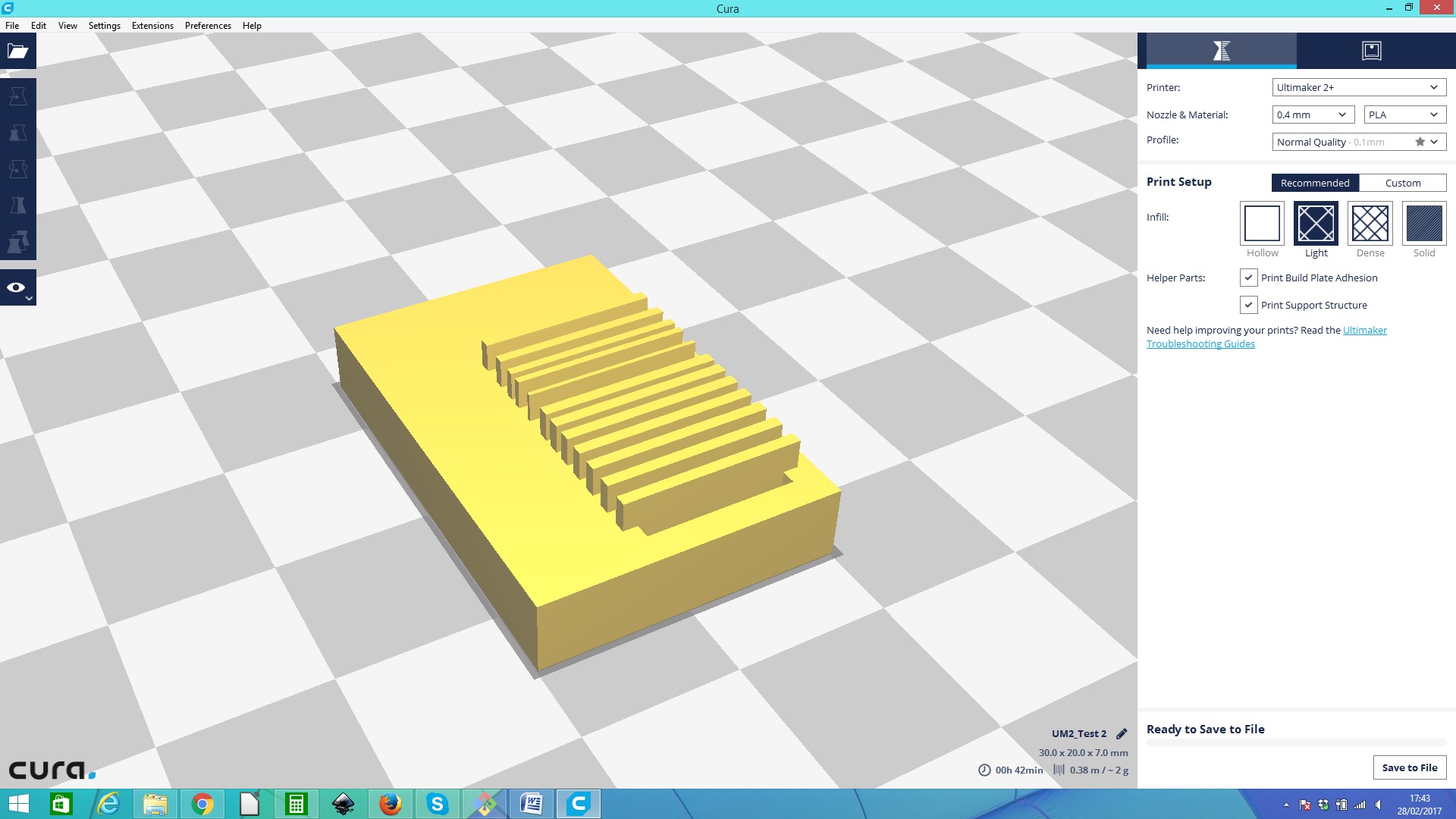Switch Print Setup to Recommended mode
The height and width of the screenshot is (819, 1456).
1315,183
